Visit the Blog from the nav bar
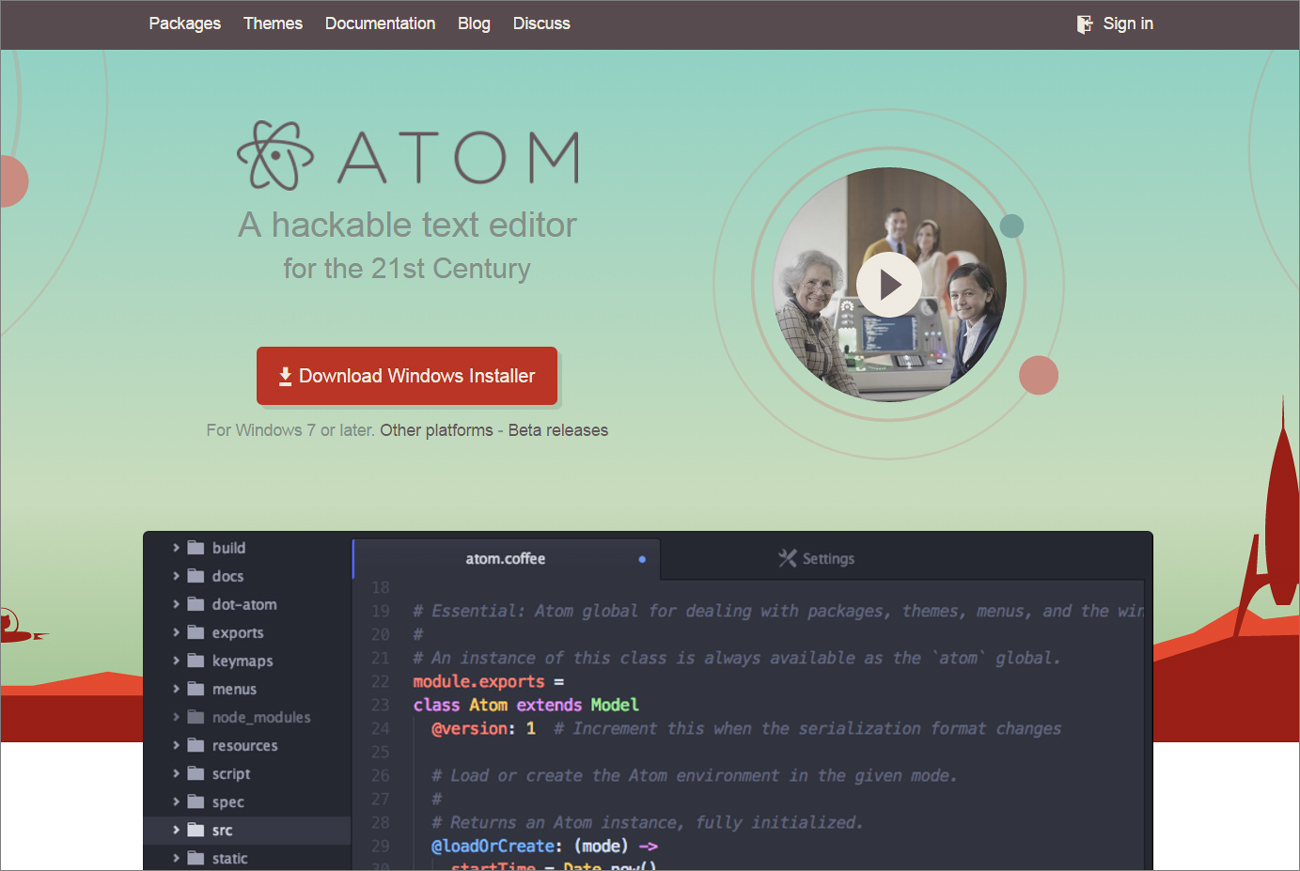 pos(474,24)
